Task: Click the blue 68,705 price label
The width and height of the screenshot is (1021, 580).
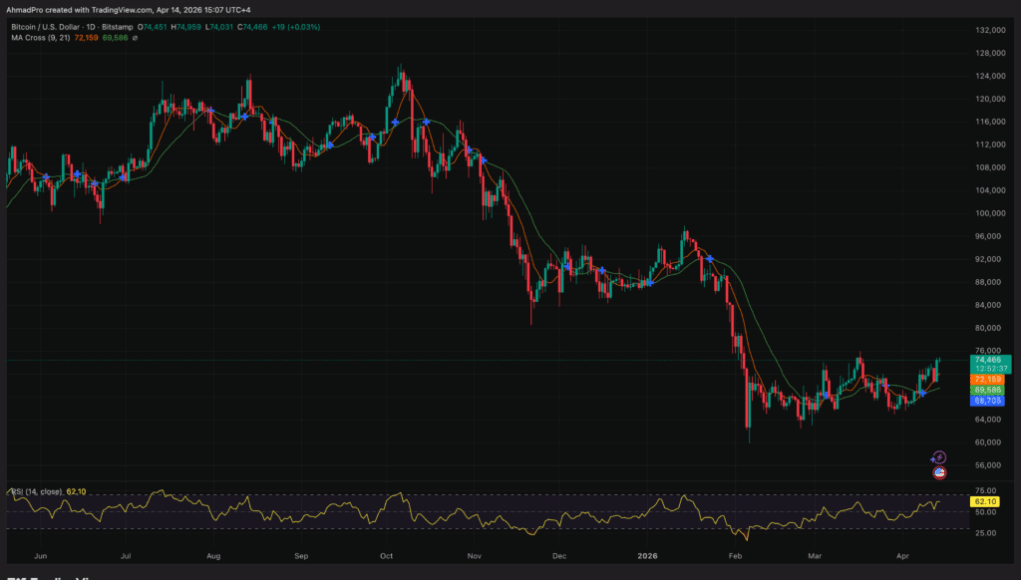Action: (x=986, y=400)
